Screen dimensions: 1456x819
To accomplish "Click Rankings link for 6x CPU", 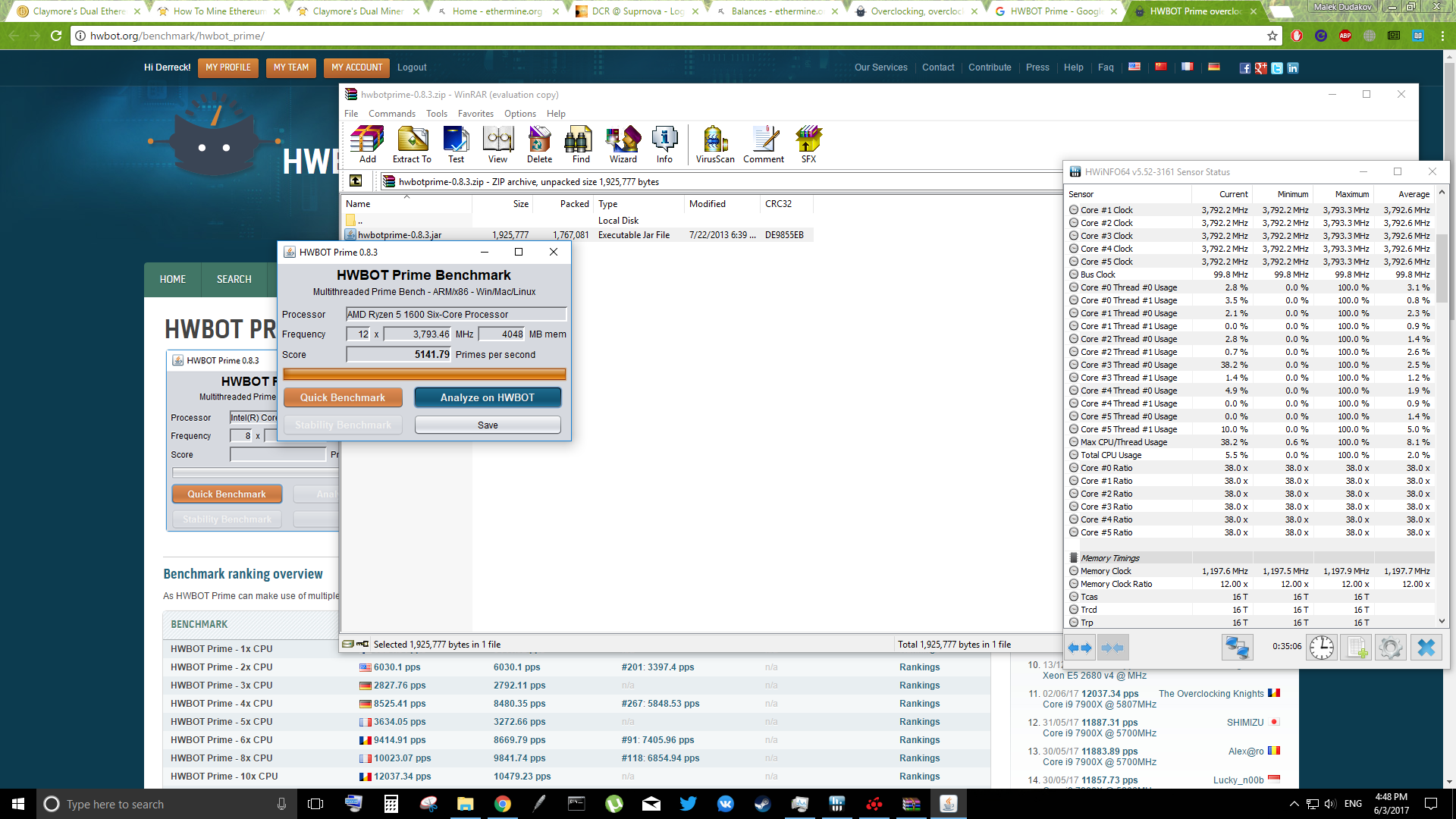I will pos(919,740).
